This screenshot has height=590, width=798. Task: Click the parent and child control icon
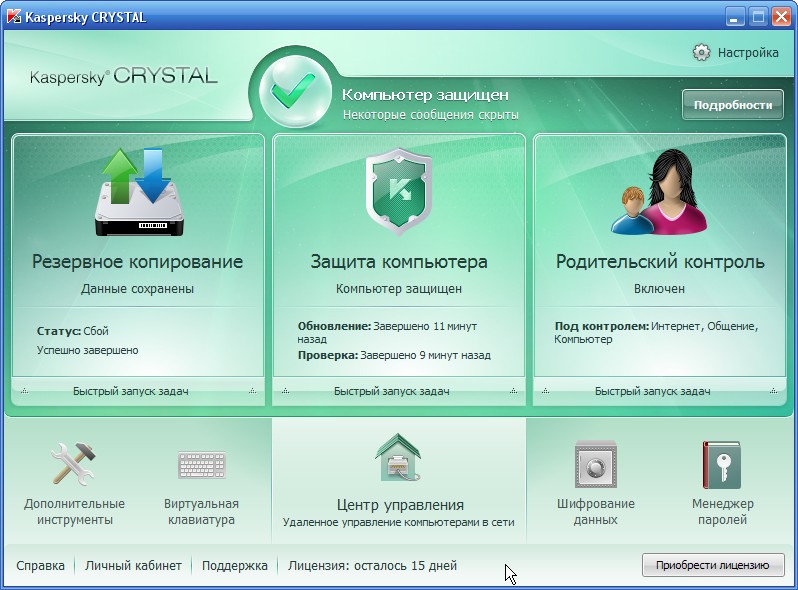coord(659,191)
